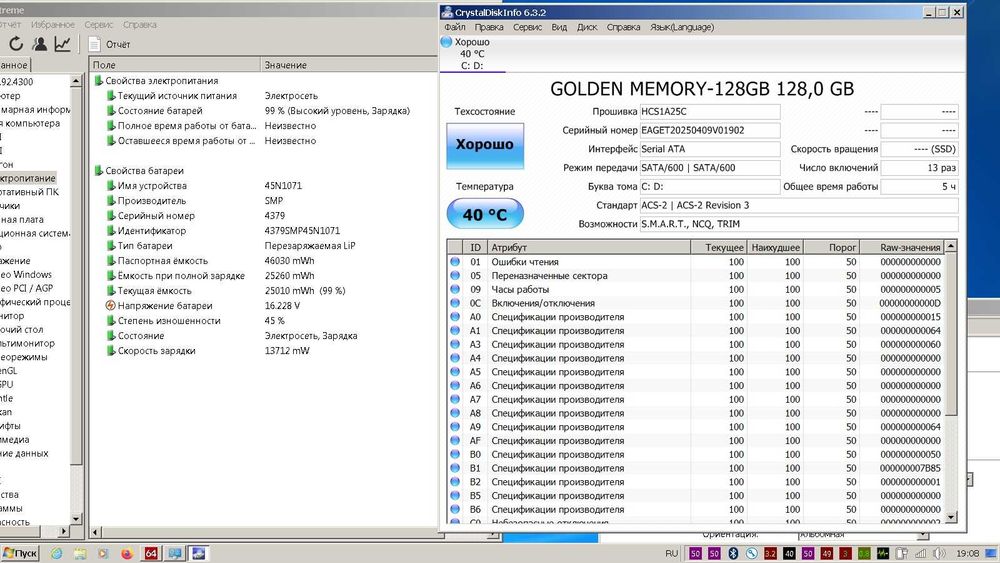Viewport: 1000px width, 563px height.
Task: Switch to AIDA64 via the 64 taskbar icon
Action: (151, 553)
